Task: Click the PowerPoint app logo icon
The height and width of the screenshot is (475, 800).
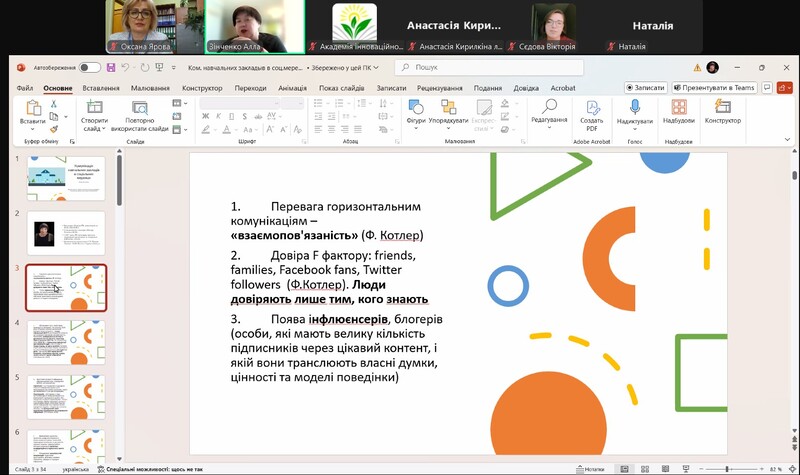Action: coord(20,67)
